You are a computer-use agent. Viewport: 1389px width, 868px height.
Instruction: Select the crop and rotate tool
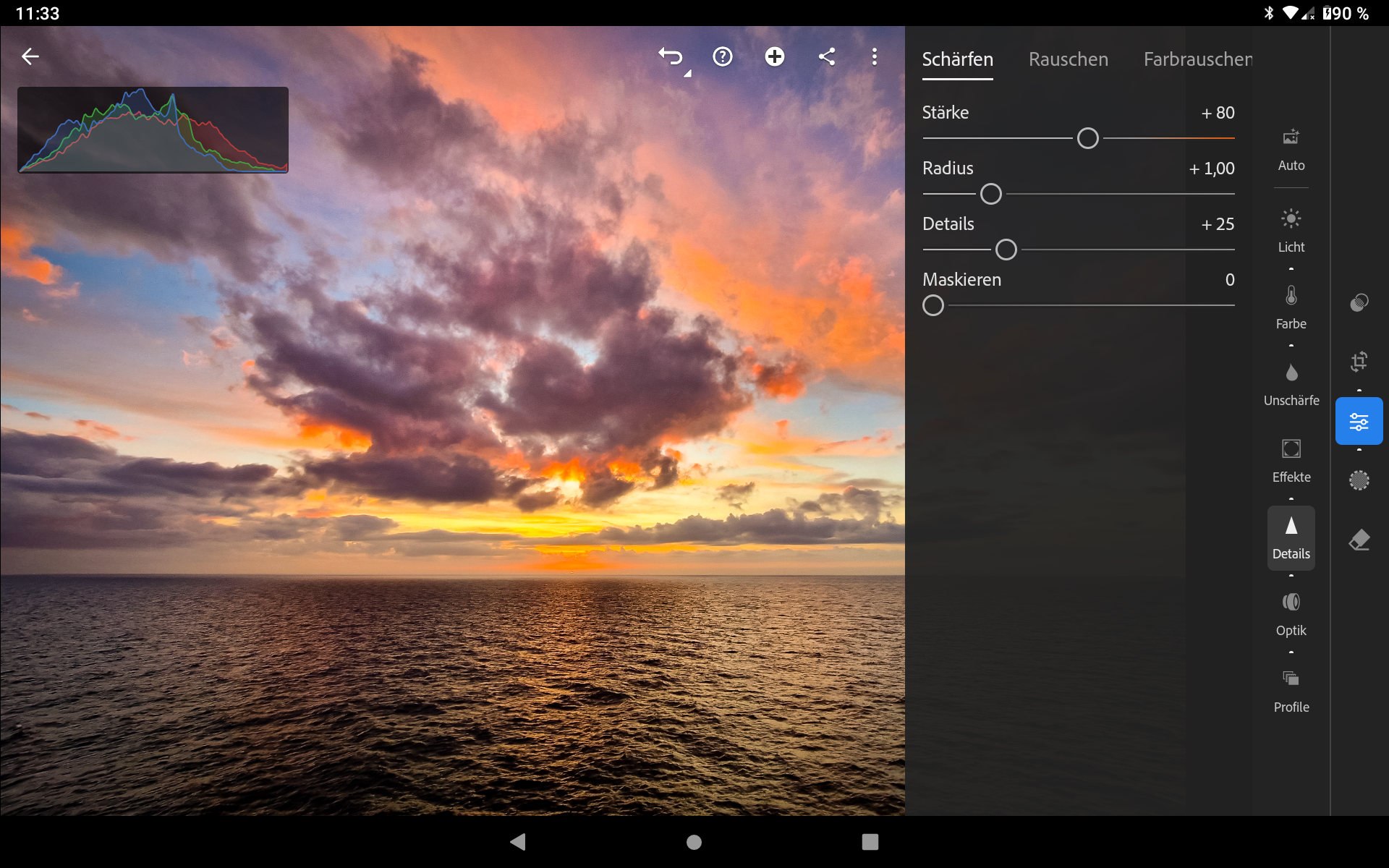click(1359, 361)
